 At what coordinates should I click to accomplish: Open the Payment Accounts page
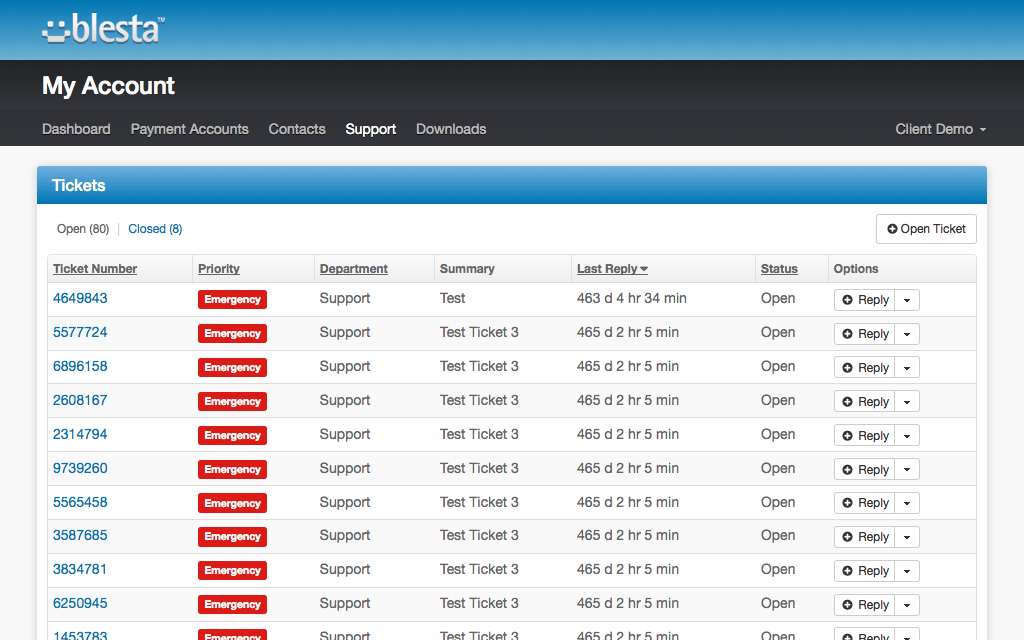189,129
